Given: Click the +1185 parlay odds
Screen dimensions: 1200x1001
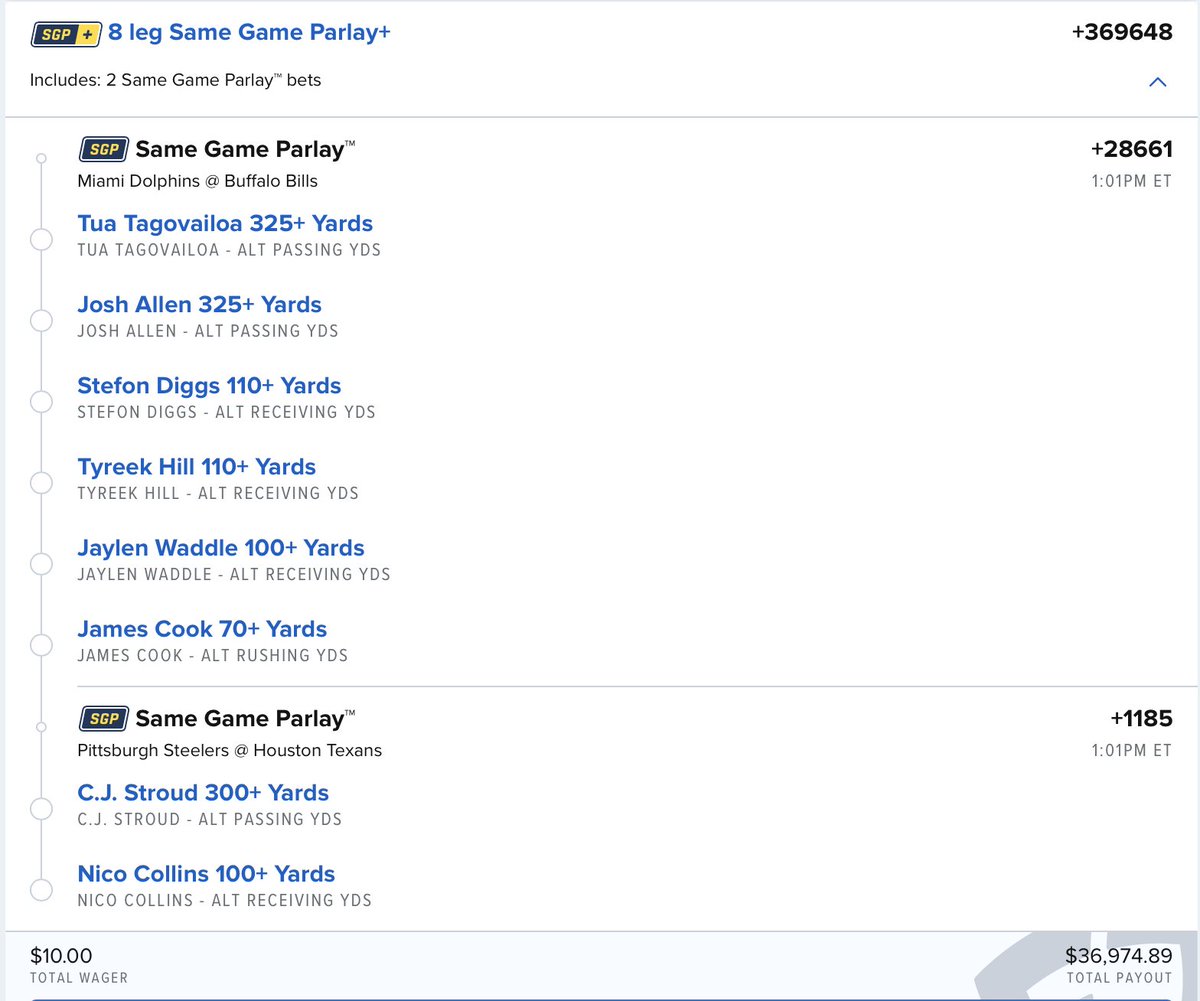Looking at the screenshot, I should 1141,719.
